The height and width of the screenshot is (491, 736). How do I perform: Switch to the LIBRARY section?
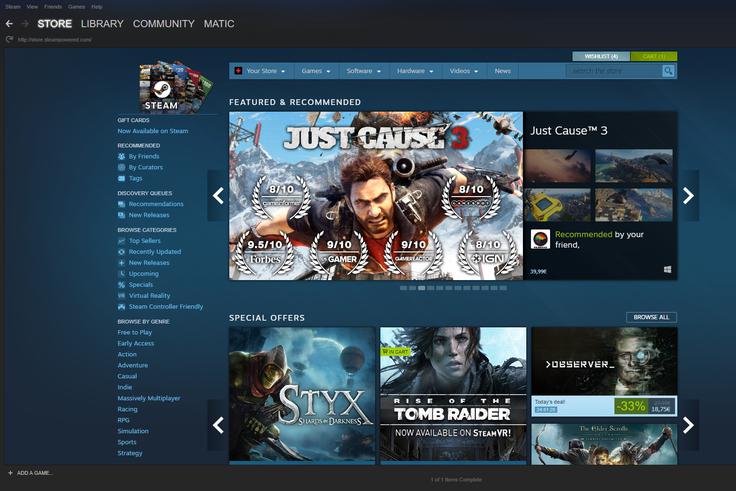[102, 23]
